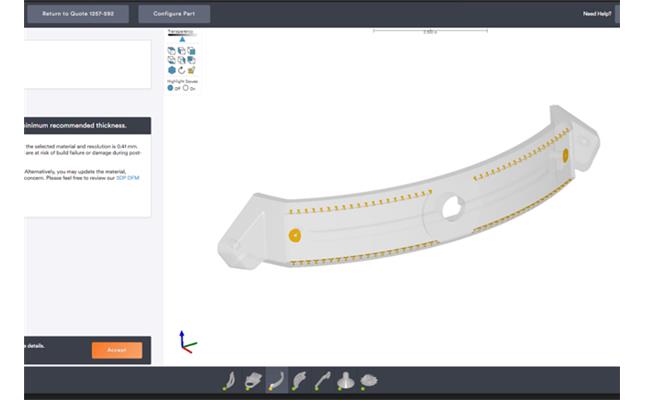This screenshot has height=400, width=645.
Task: Set Highlight Issues to On
Action: pyautogui.click(x=186, y=88)
